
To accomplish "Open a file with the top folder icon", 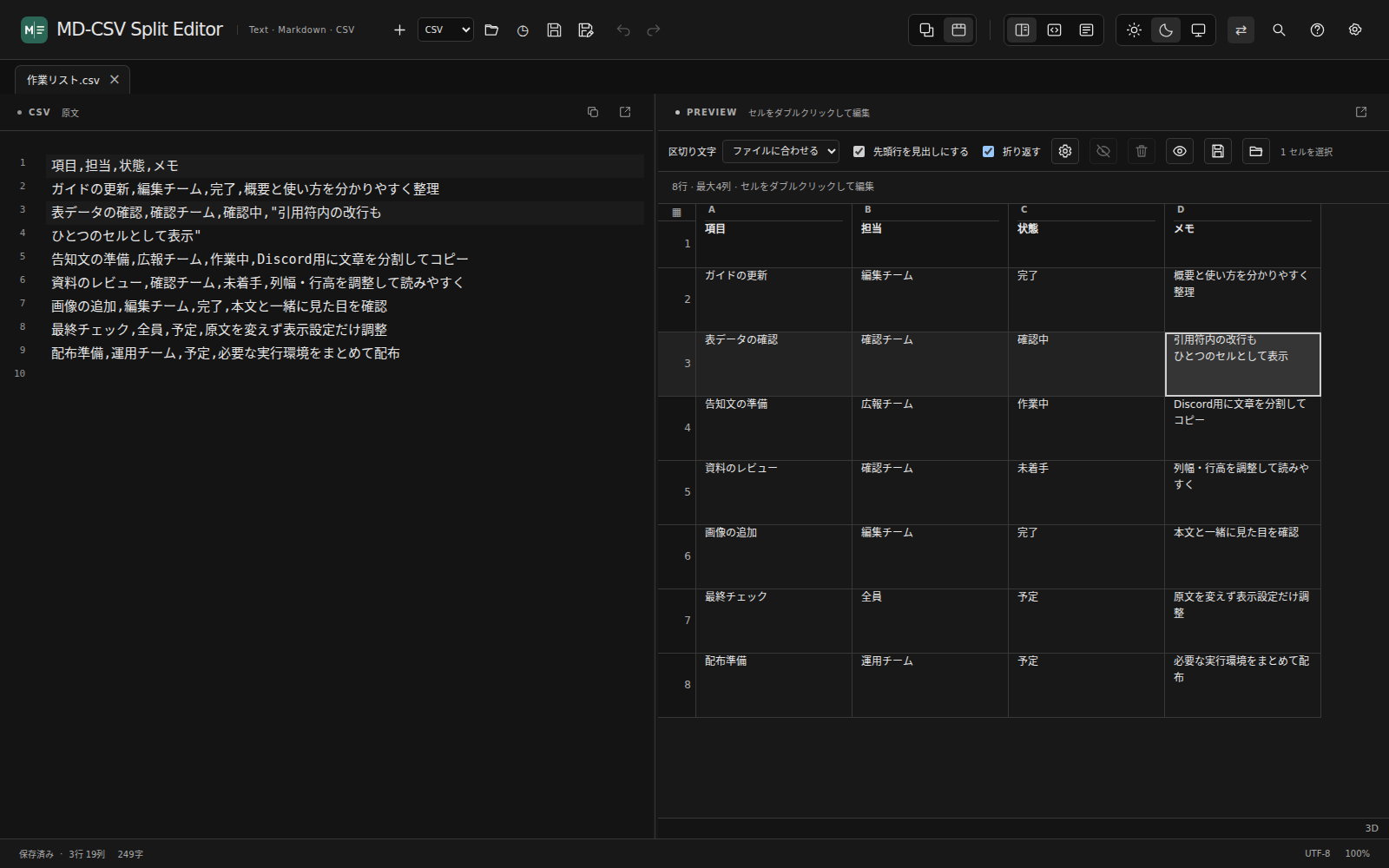I will (491, 30).
